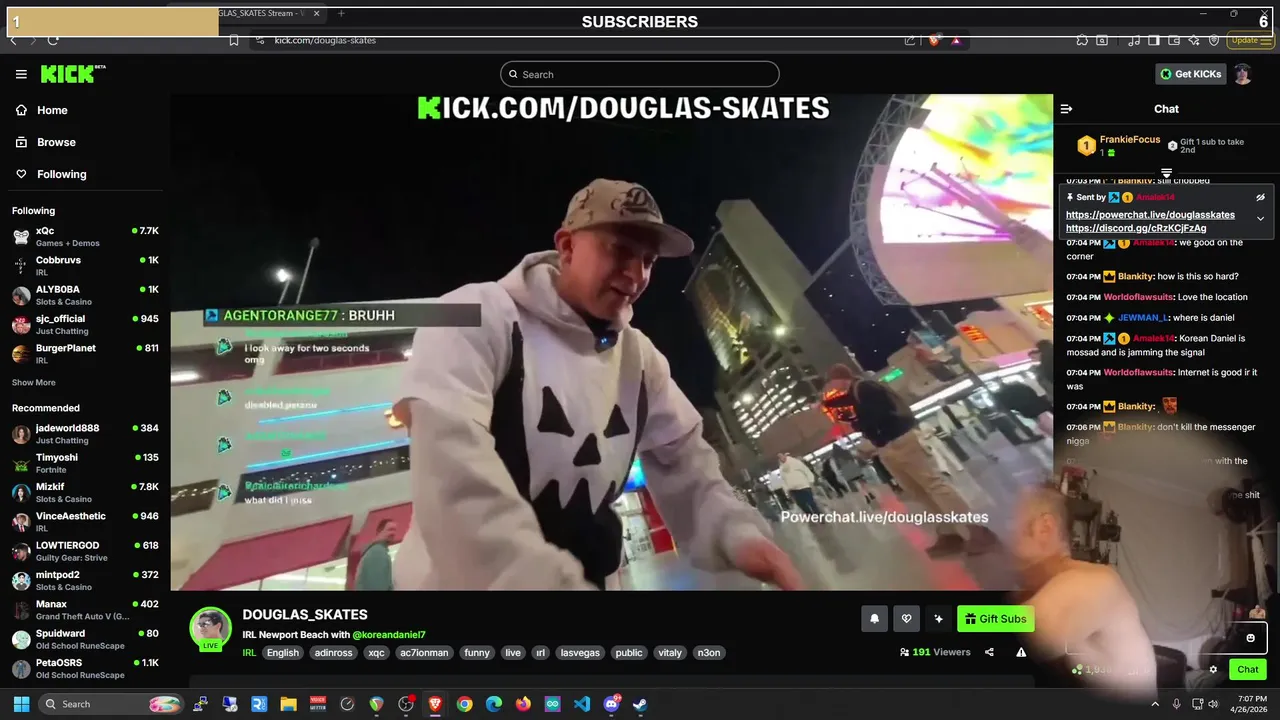Open Spuidward recommended channel
This screenshot has height=720, width=1280.
pyautogui.click(x=85, y=639)
